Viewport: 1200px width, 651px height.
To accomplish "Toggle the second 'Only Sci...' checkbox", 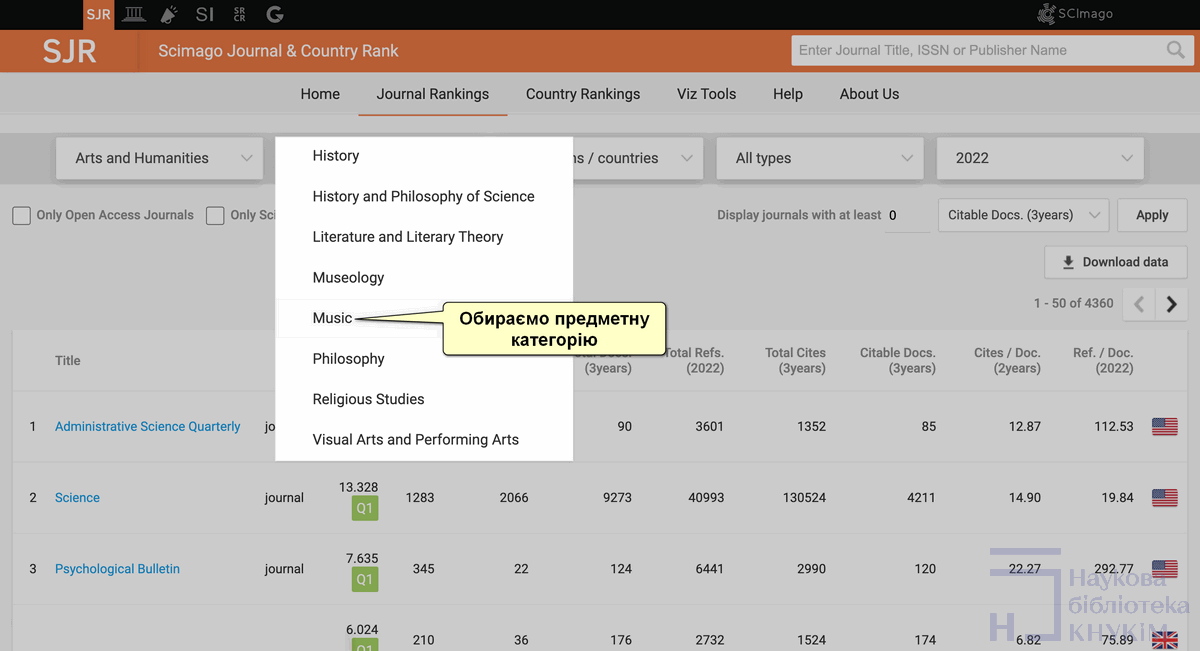I will pyautogui.click(x=215, y=215).
